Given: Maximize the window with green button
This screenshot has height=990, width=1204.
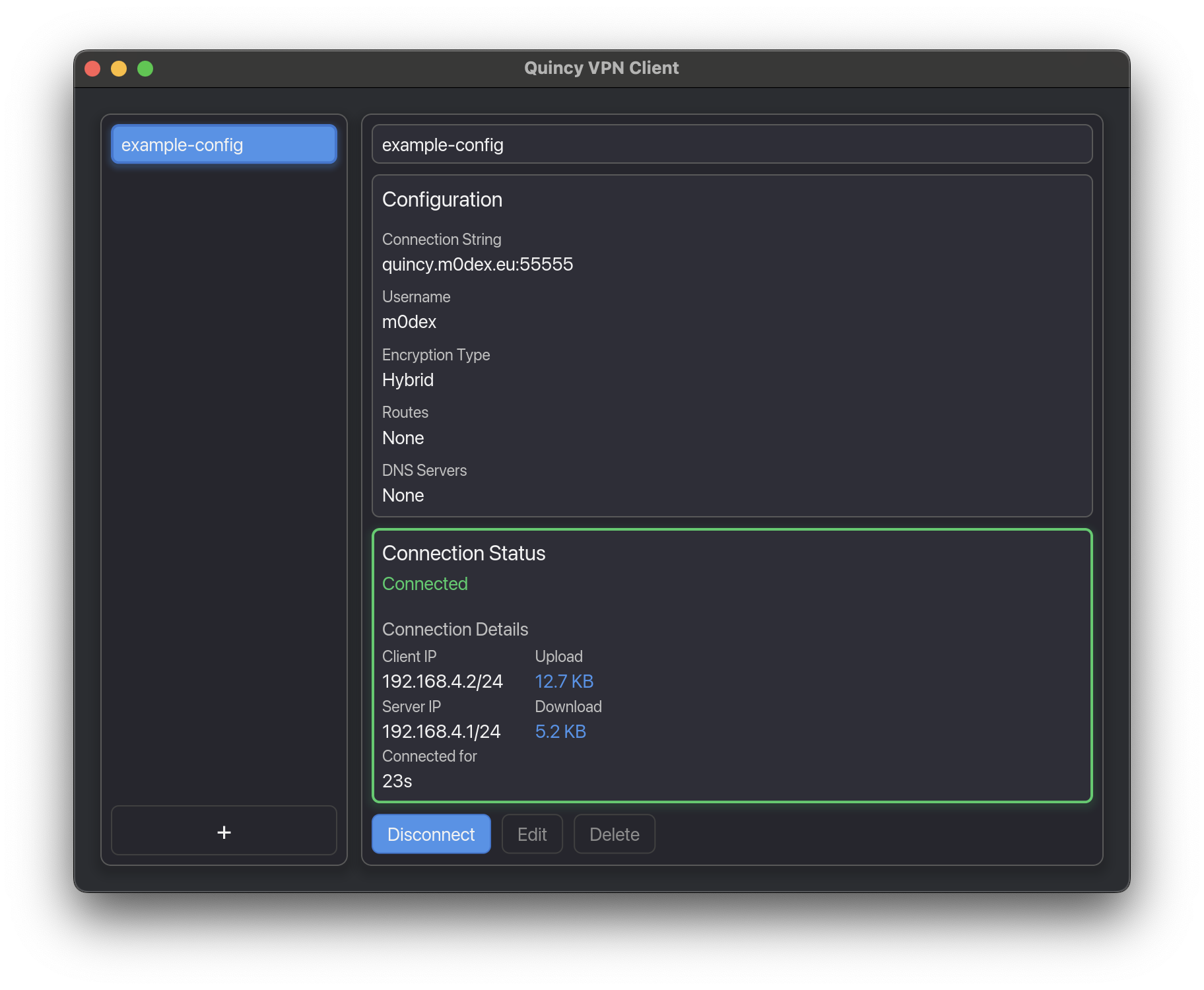Looking at the screenshot, I should coord(145,69).
